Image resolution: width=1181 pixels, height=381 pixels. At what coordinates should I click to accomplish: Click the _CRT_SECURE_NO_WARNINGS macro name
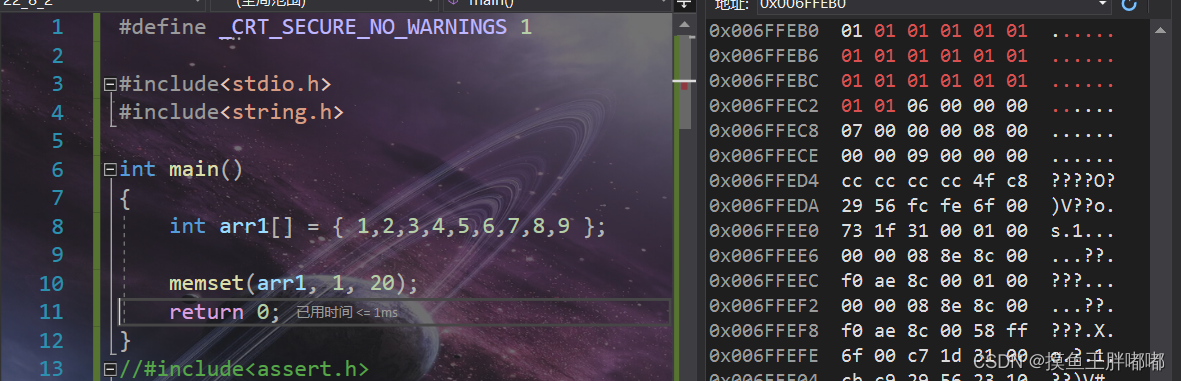[x=363, y=28]
